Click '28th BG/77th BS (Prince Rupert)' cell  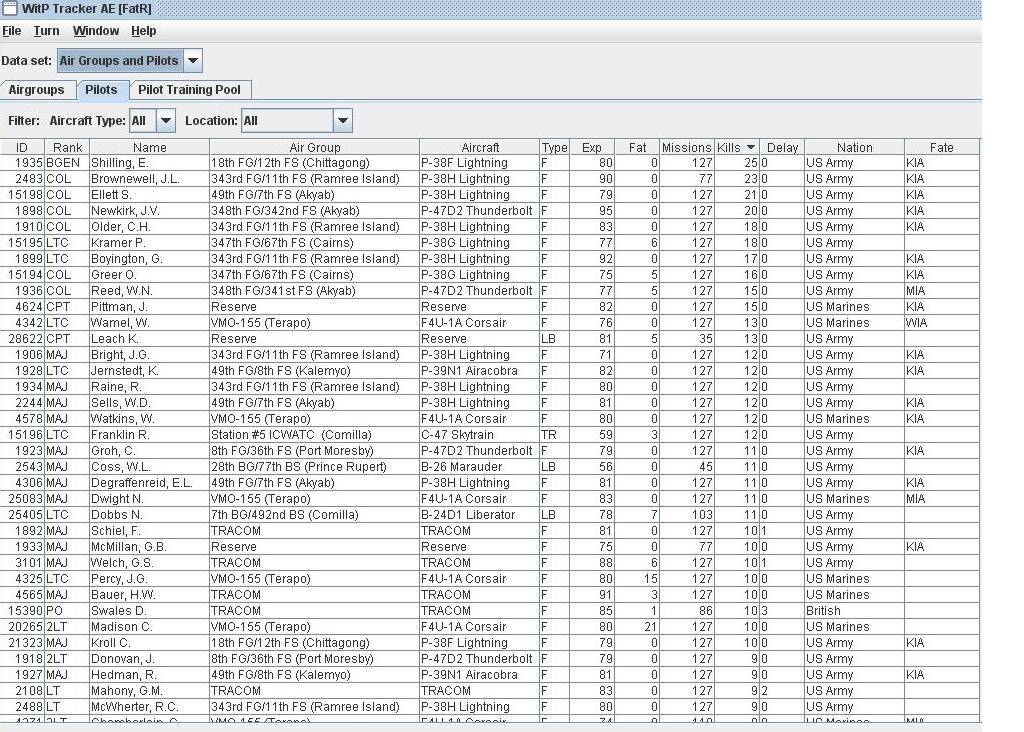[x=315, y=467]
